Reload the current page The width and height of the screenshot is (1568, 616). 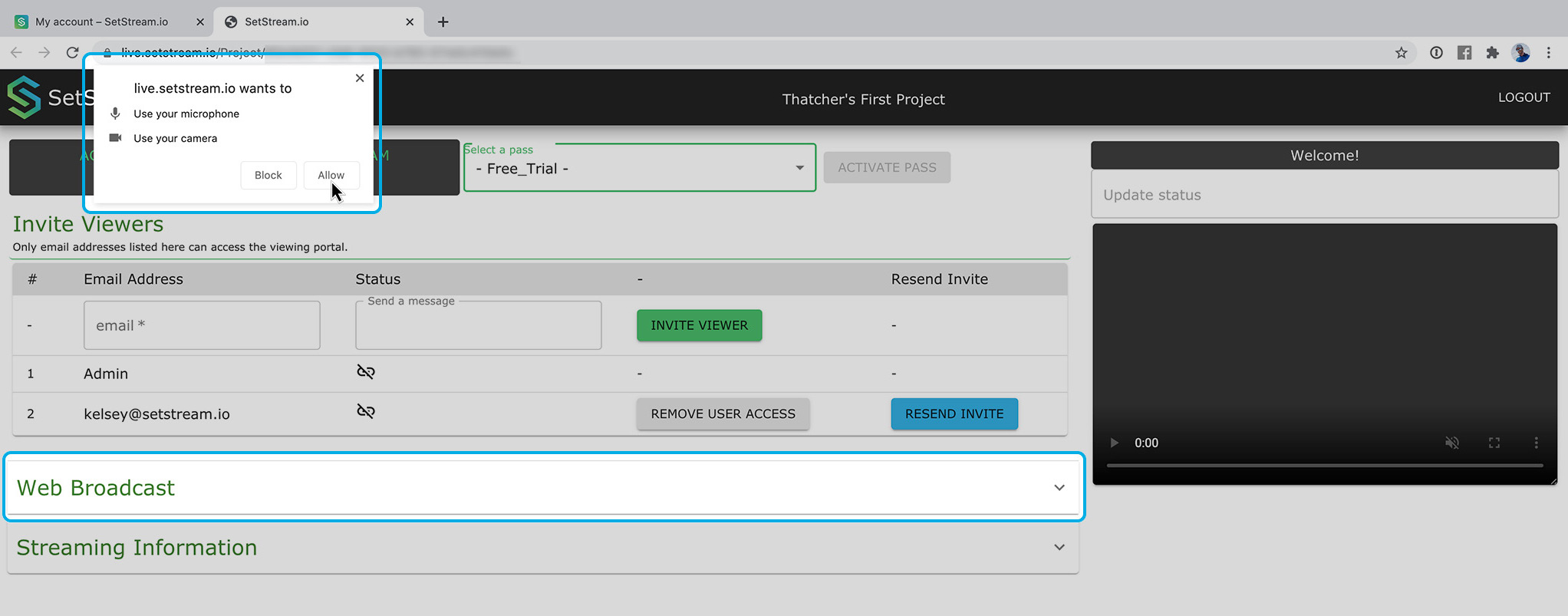click(x=72, y=52)
